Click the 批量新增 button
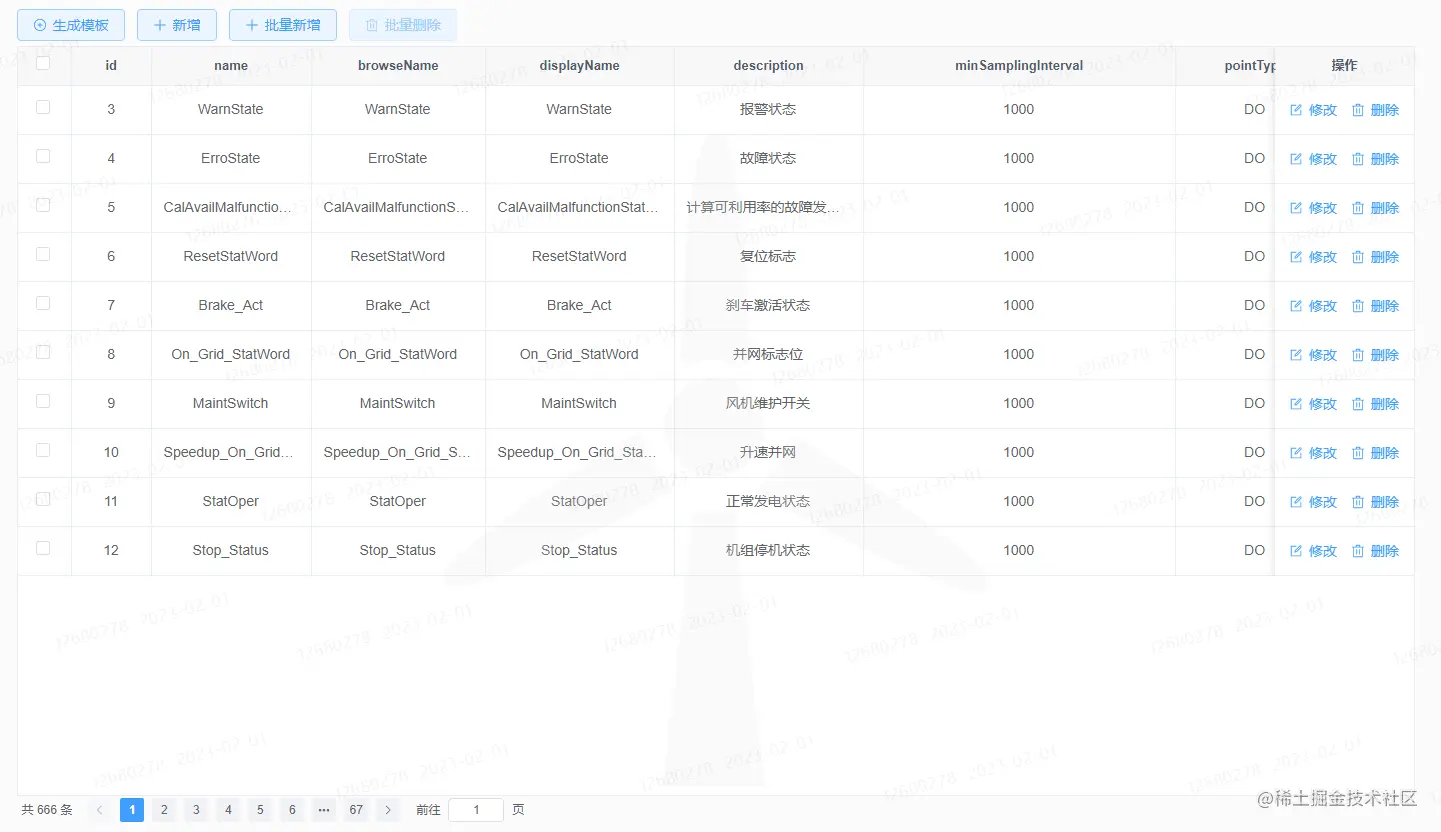The height and width of the screenshot is (832, 1441). (283, 25)
